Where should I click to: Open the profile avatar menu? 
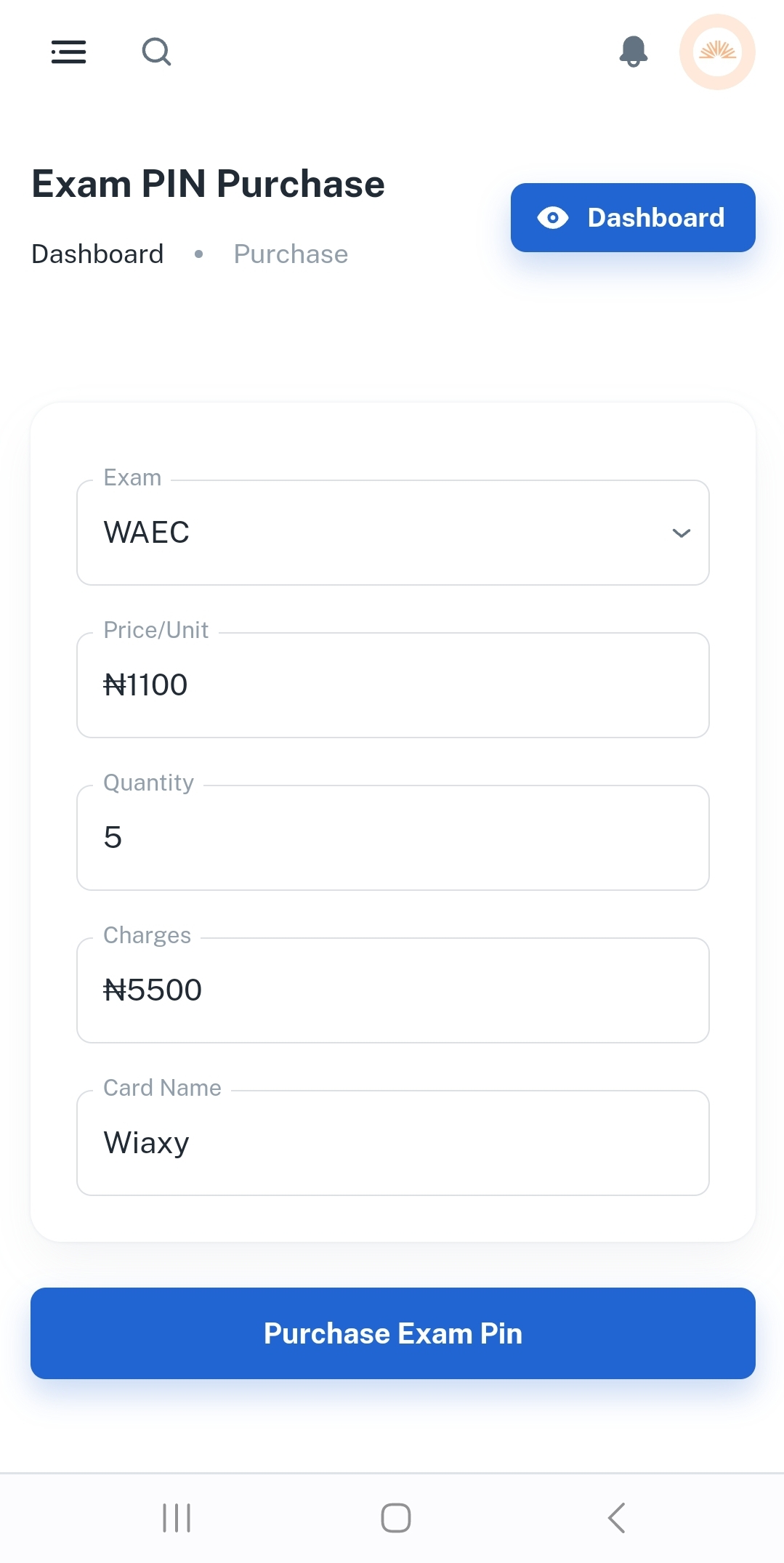[717, 52]
